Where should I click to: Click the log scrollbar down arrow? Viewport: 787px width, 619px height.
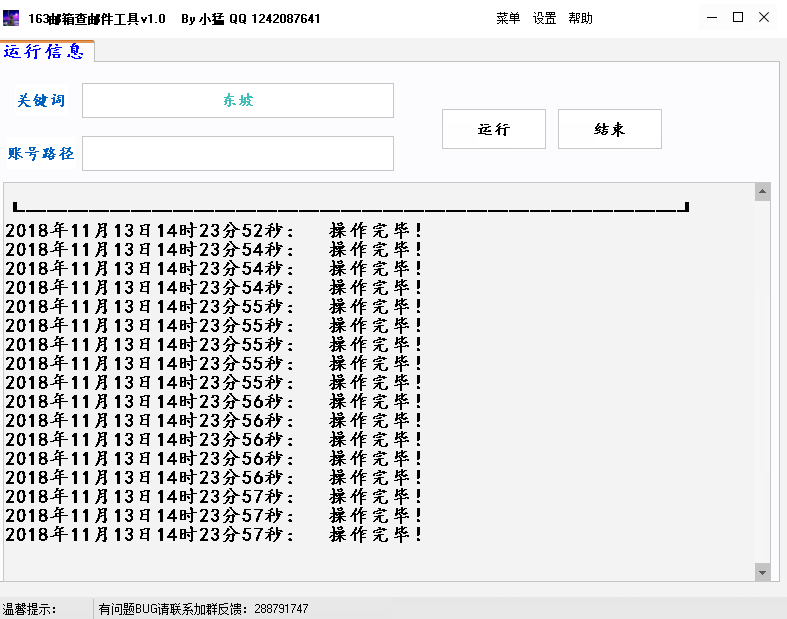pos(762,572)
